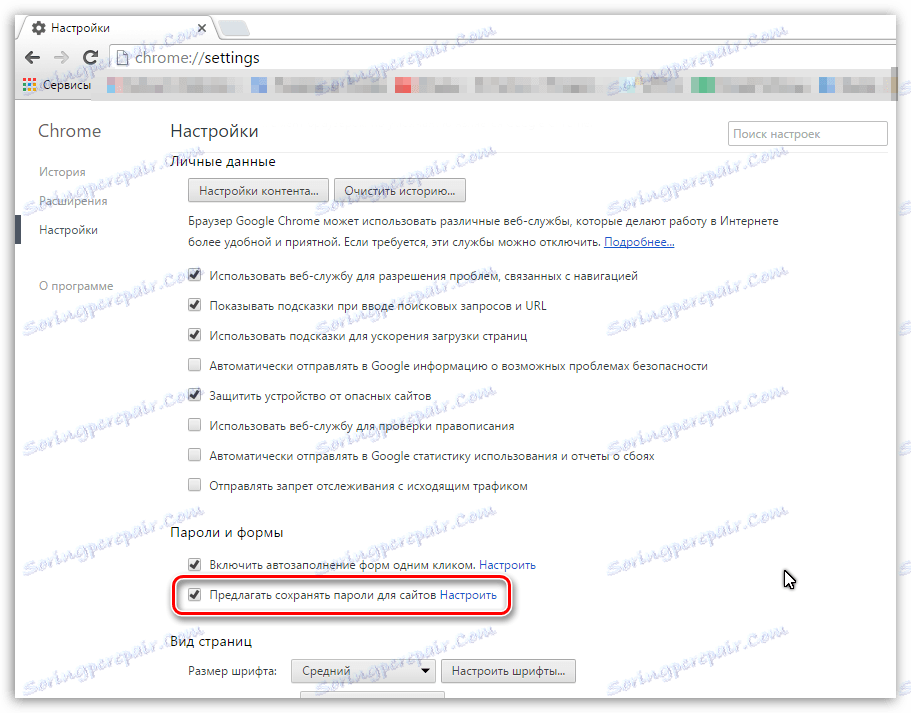Click the Пароли и формы heading
This screenshot has height=713, width=911.
227,532
